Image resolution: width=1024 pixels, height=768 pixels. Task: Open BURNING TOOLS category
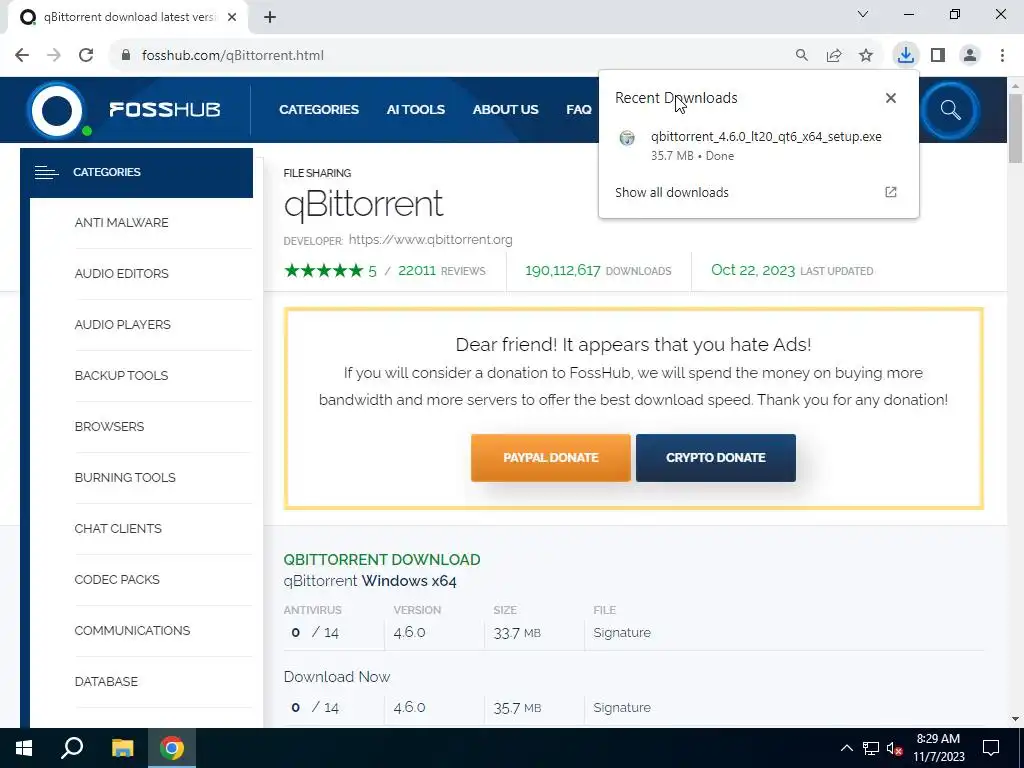click(x=125, y=477)
